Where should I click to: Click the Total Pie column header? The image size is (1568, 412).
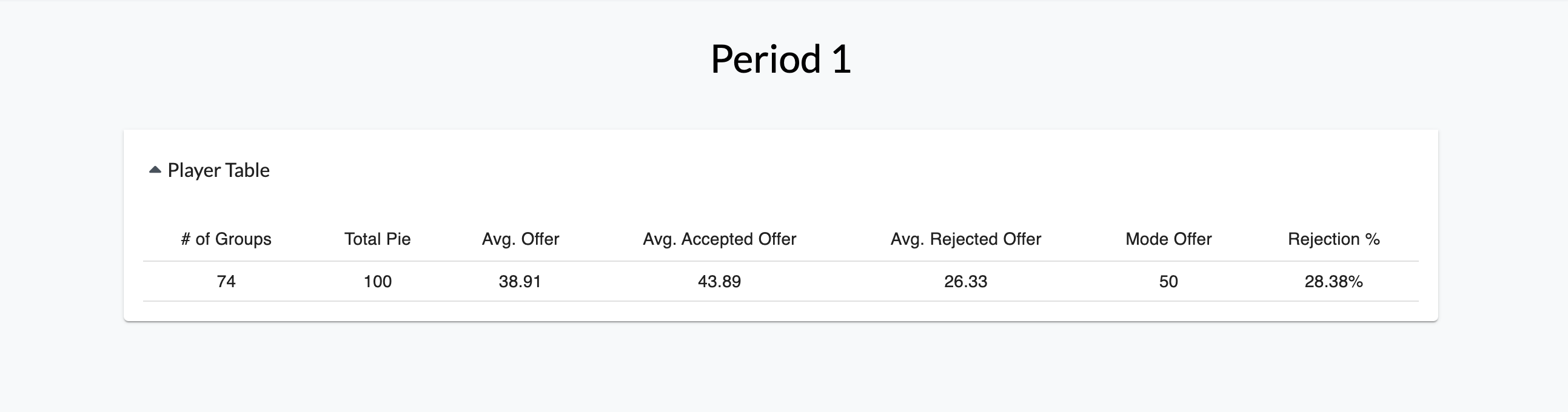pyautogui.click(x=377, y=239)
